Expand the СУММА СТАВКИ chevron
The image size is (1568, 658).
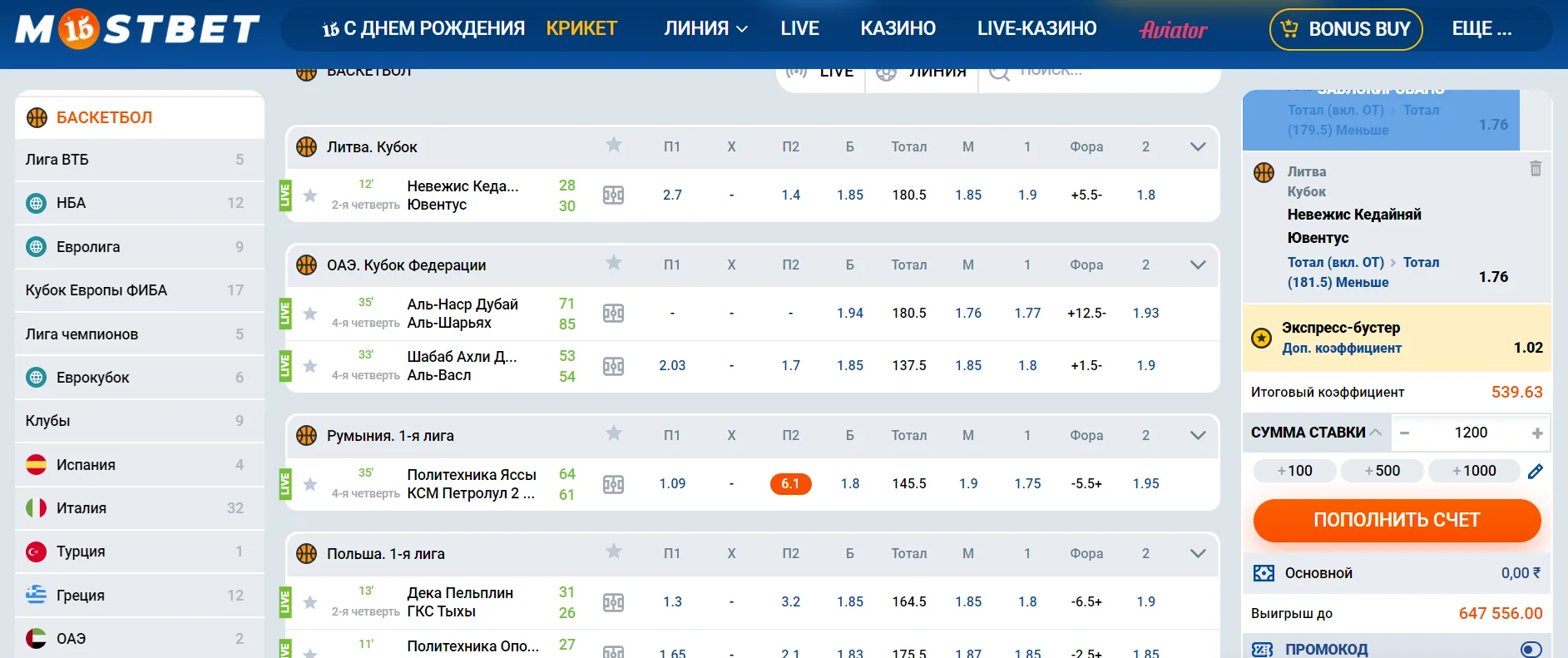(x=1375, y=433)
